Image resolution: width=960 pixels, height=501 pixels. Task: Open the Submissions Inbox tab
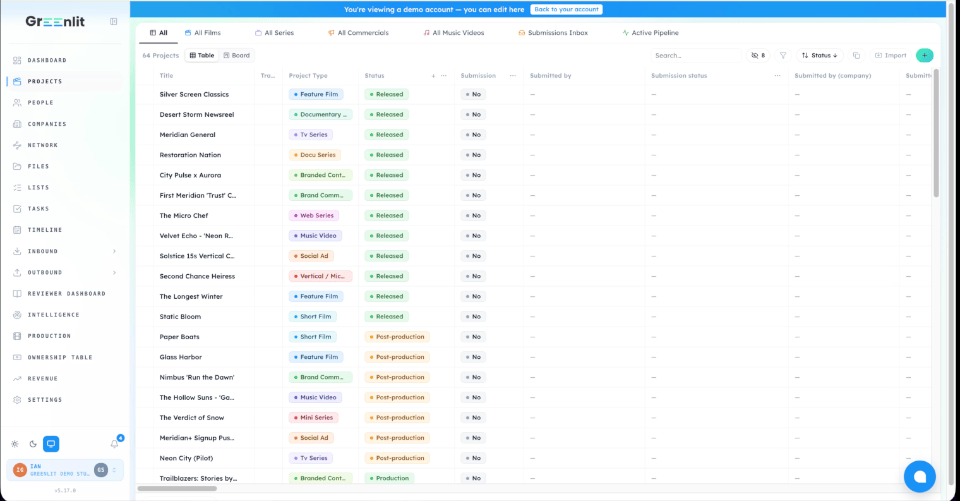pos(553,33)
